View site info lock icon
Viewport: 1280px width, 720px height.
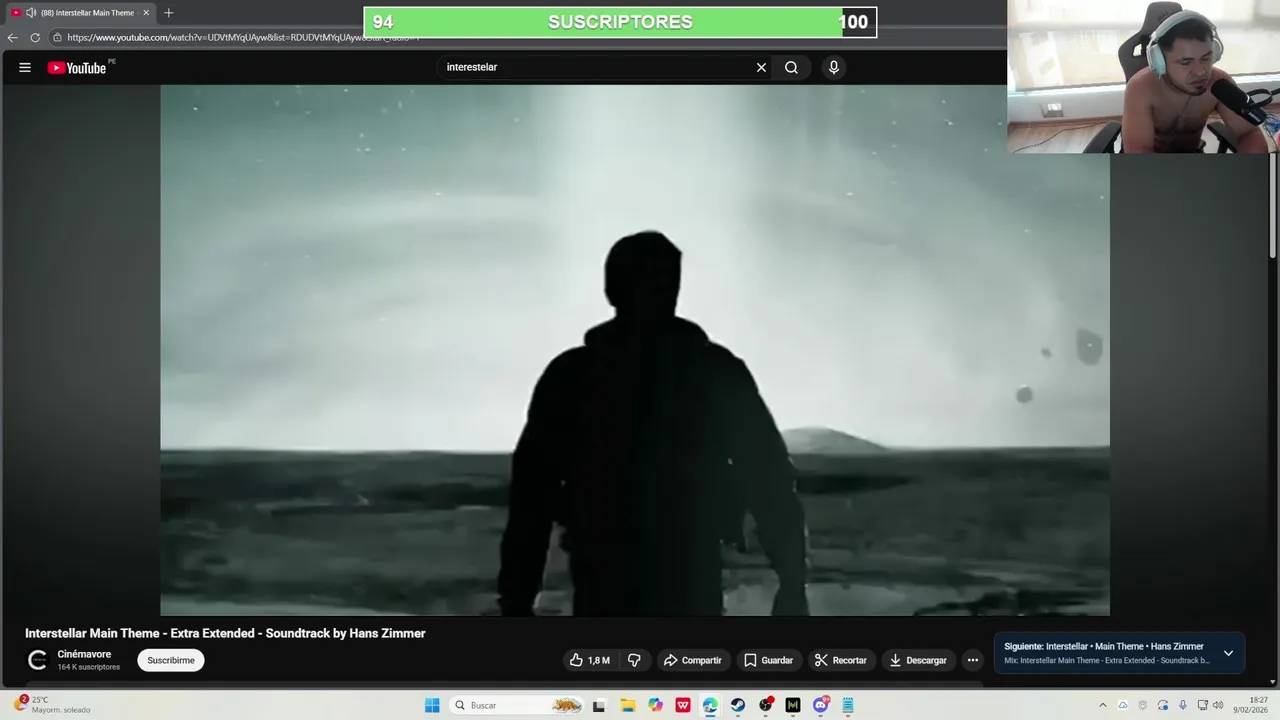[58, 37]
